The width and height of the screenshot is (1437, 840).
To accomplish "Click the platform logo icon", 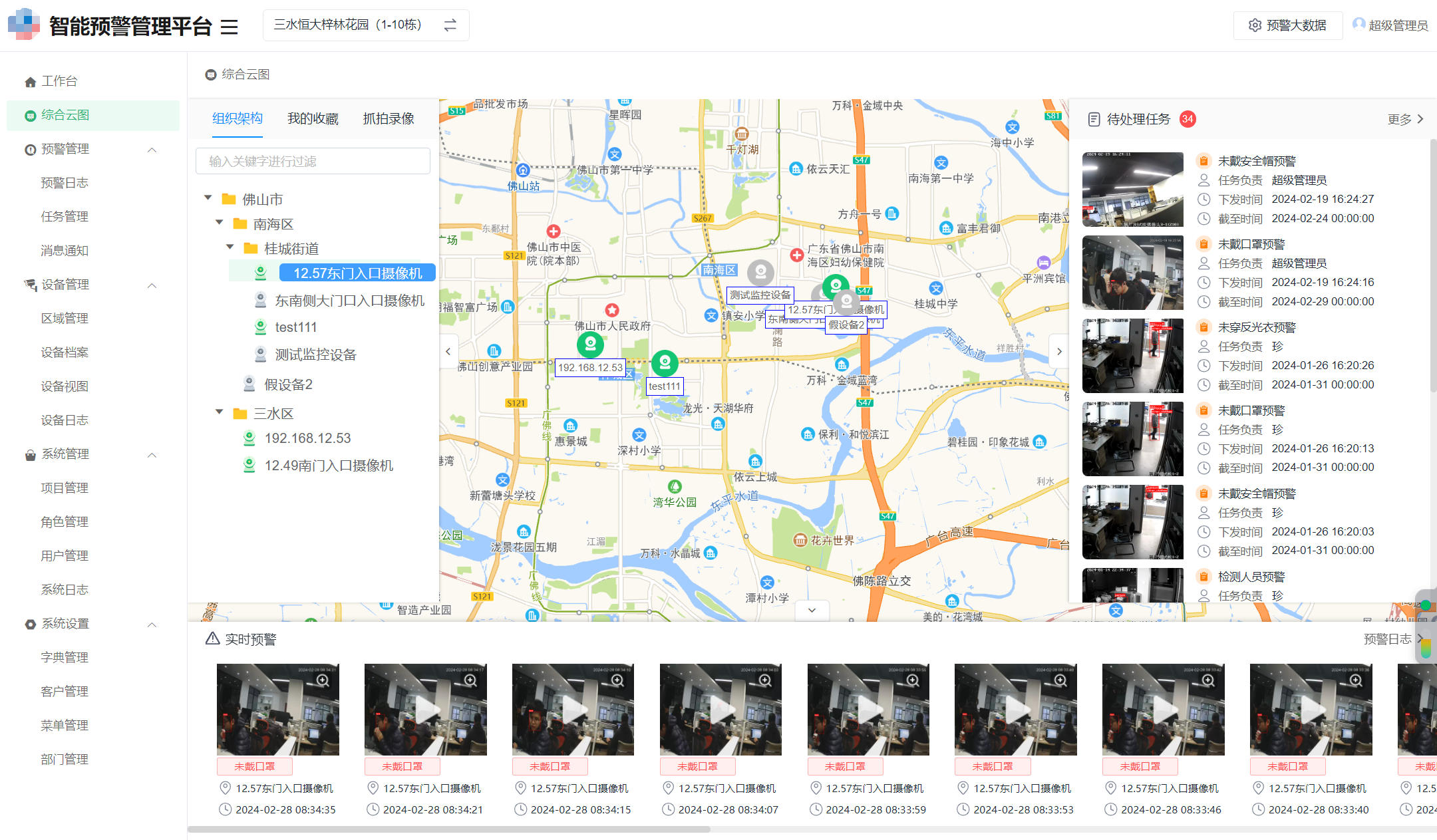I will 24,25.
